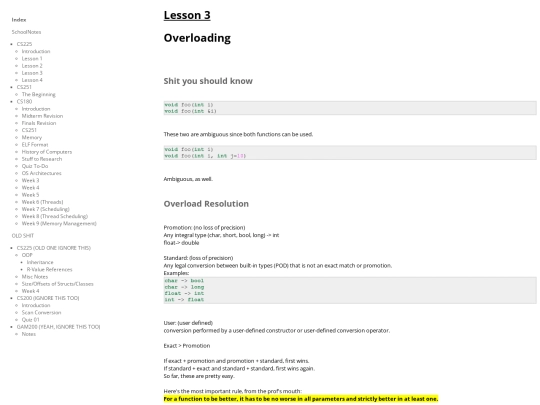The width and height of the screenshot is (540, 405).
Task: Open Quiz 01 page
Action: coord(30,320)
